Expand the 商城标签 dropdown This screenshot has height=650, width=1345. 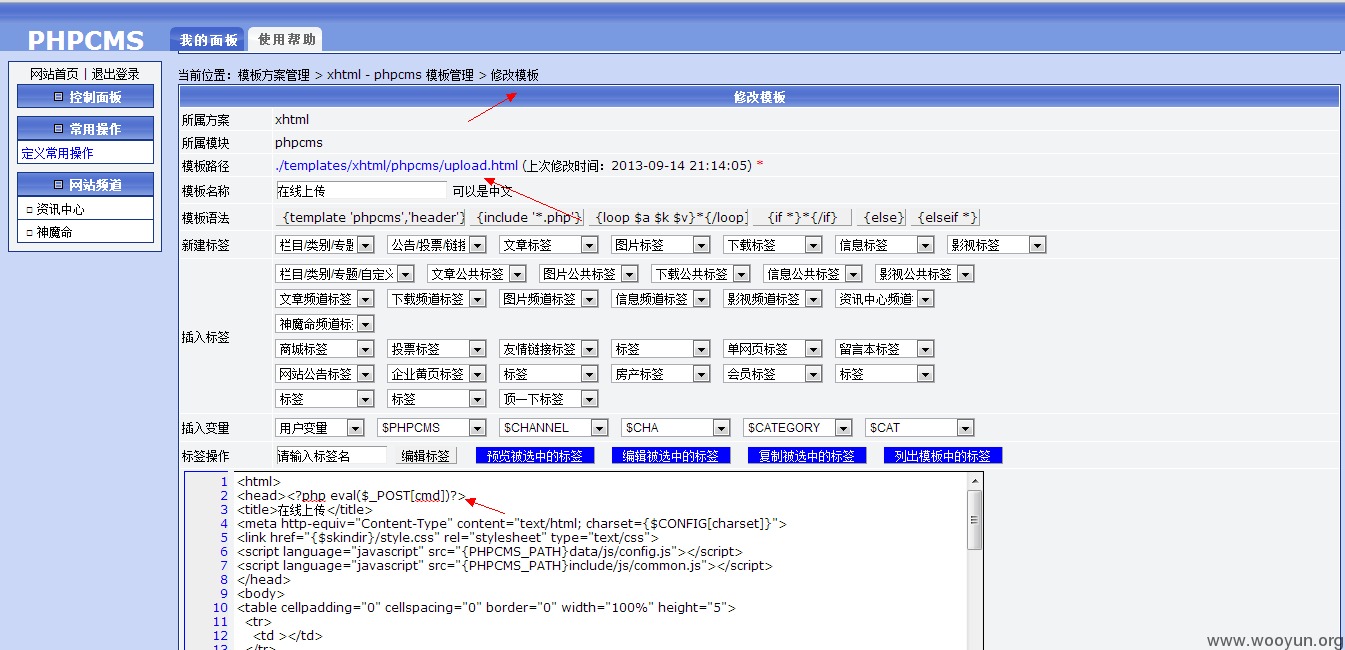pos(325,349)
